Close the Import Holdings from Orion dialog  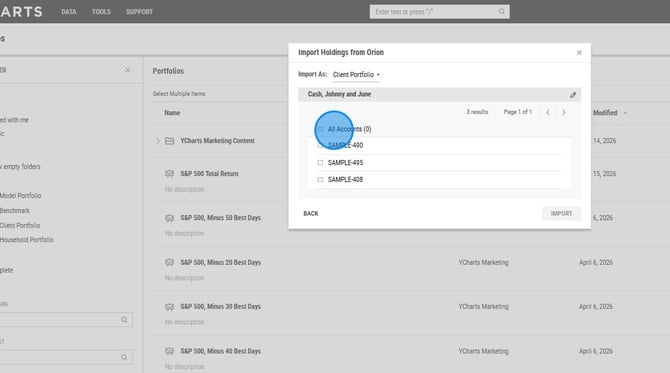click(x=579, y=53)
